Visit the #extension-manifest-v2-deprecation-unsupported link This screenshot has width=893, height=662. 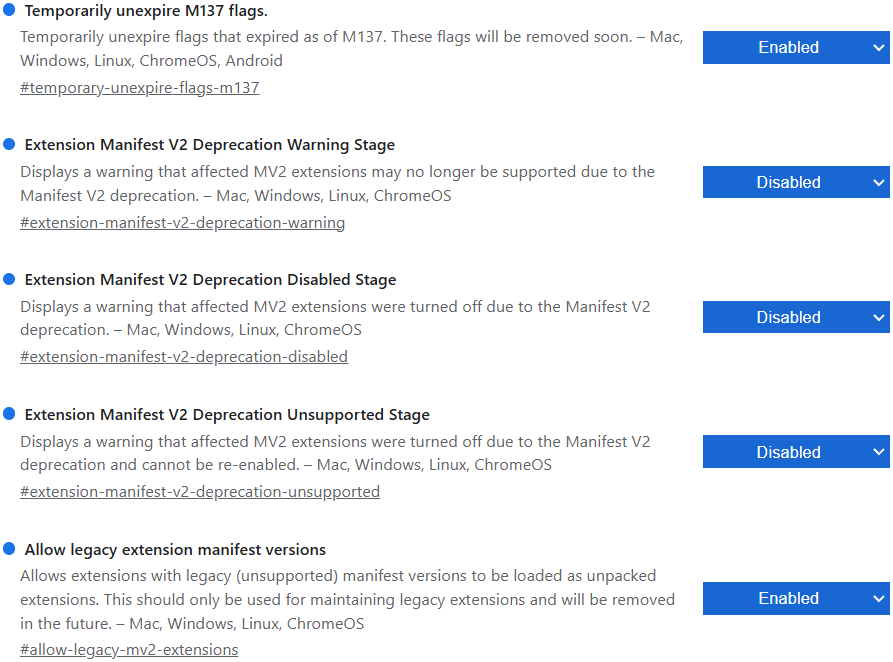[200, 492]
